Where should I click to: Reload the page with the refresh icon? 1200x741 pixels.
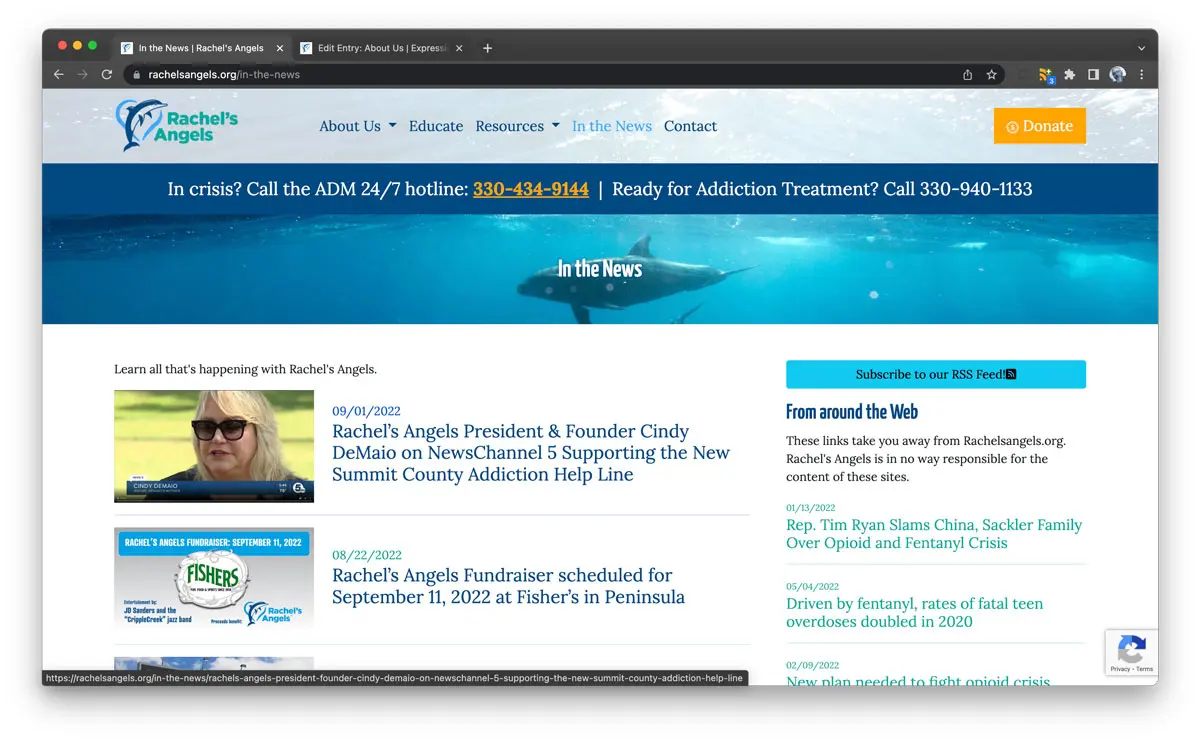[107, 74]
